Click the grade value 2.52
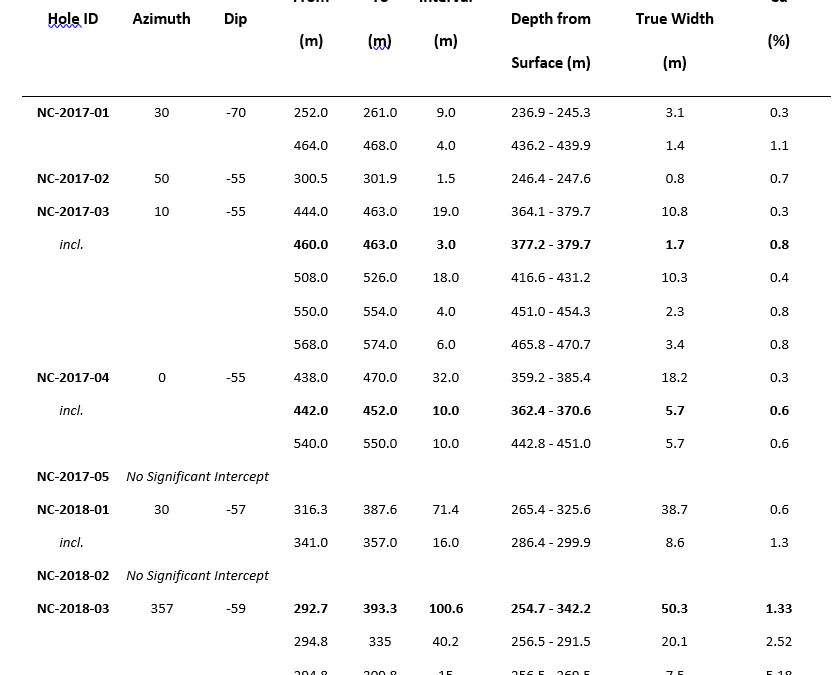This screenshot has height=675, width=837. [x=779, y=641]
